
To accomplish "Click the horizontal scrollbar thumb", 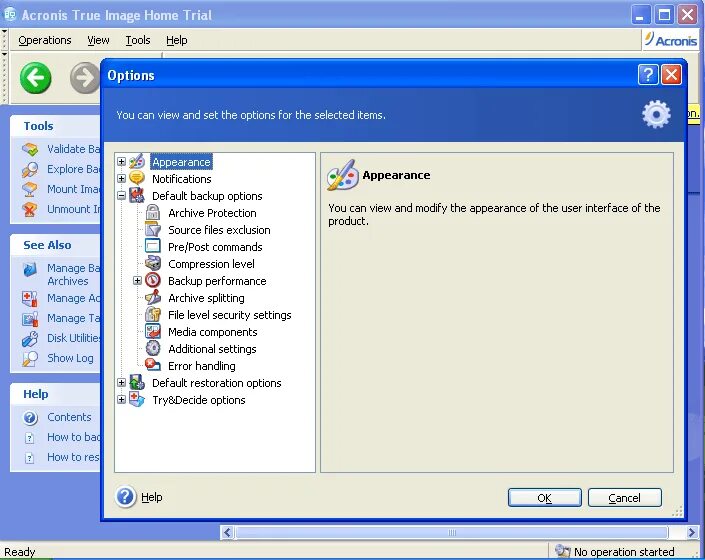I will (451, 533).
